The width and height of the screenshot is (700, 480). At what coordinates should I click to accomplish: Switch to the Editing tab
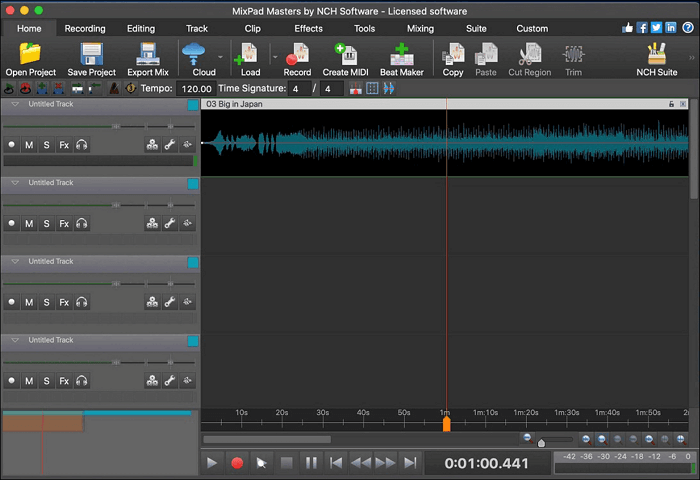tap(141, 29)
